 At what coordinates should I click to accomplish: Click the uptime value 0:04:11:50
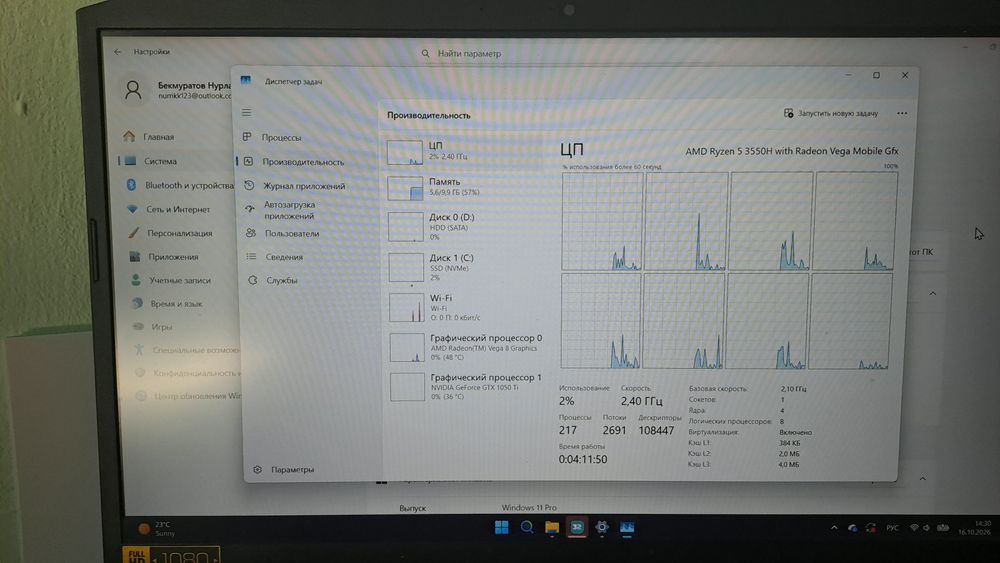pyautogui.click(x=583, y=459)
